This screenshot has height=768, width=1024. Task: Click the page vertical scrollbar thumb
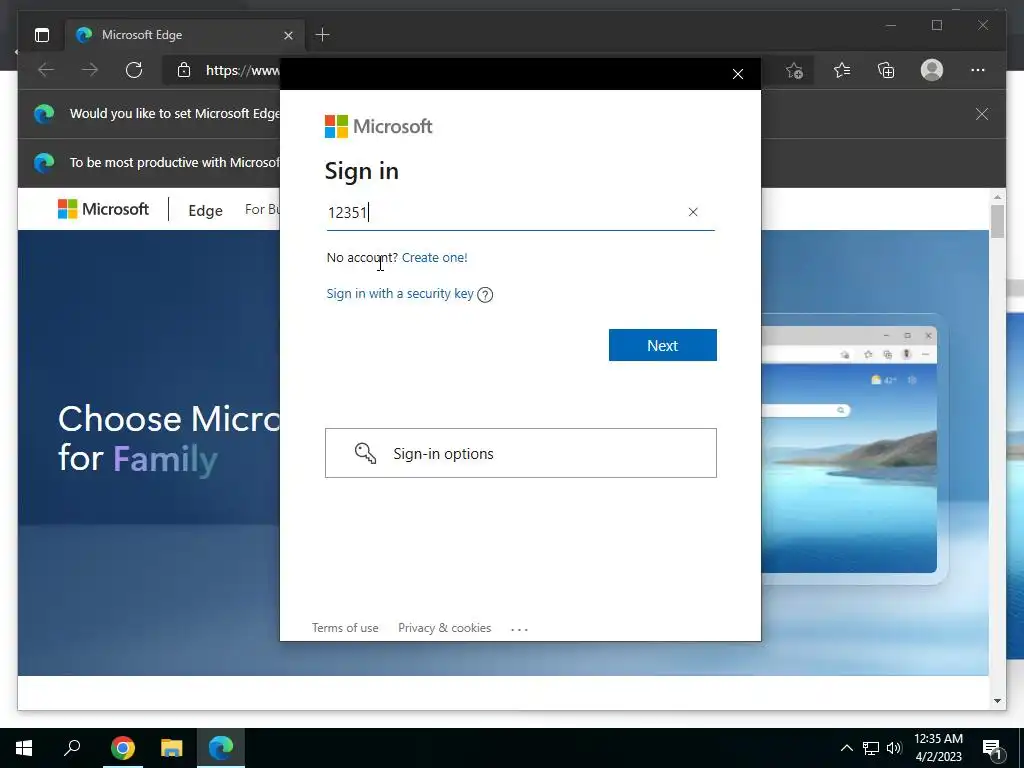[x=997, y=221]
